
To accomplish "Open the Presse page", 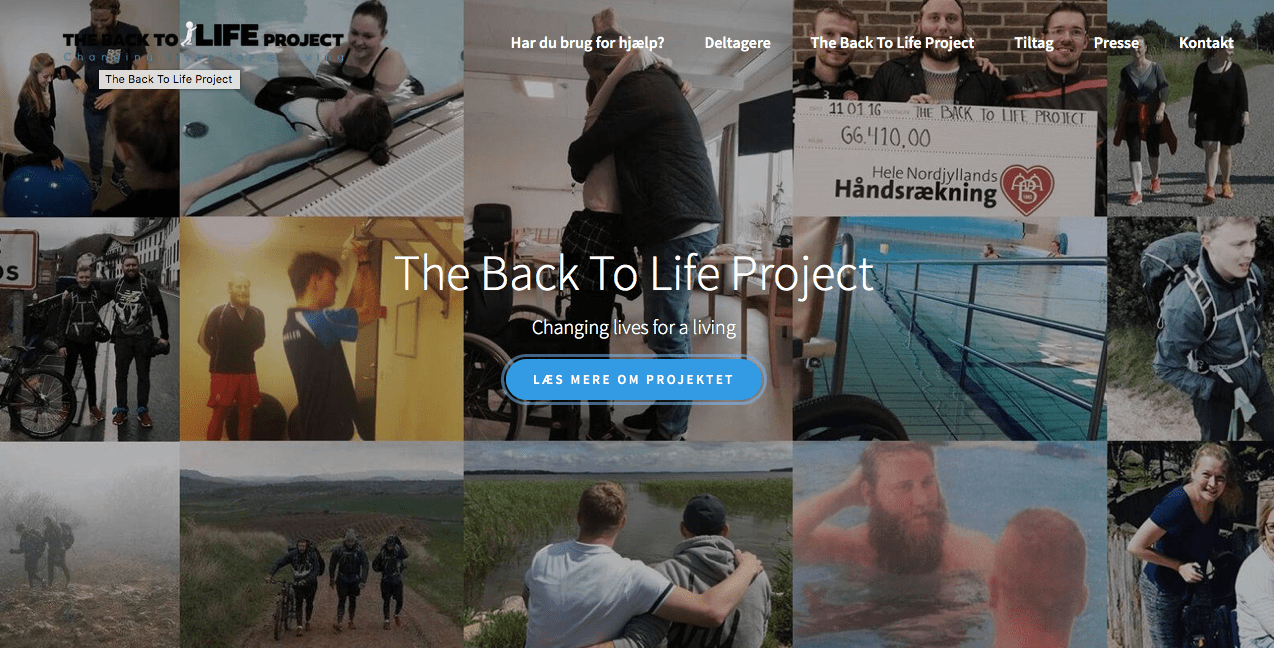I will click(1116, 43).
